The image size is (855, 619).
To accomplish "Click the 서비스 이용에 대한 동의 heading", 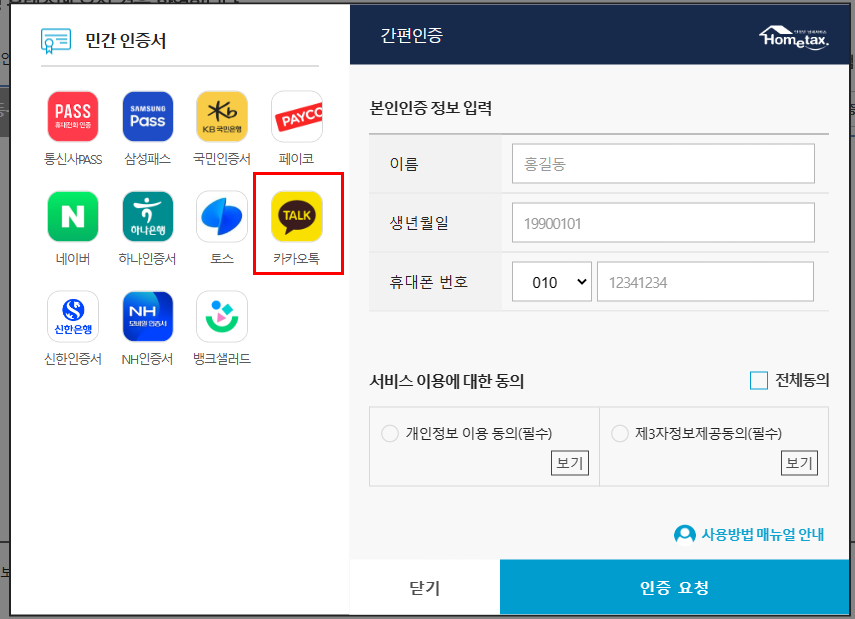I will 447,381.
